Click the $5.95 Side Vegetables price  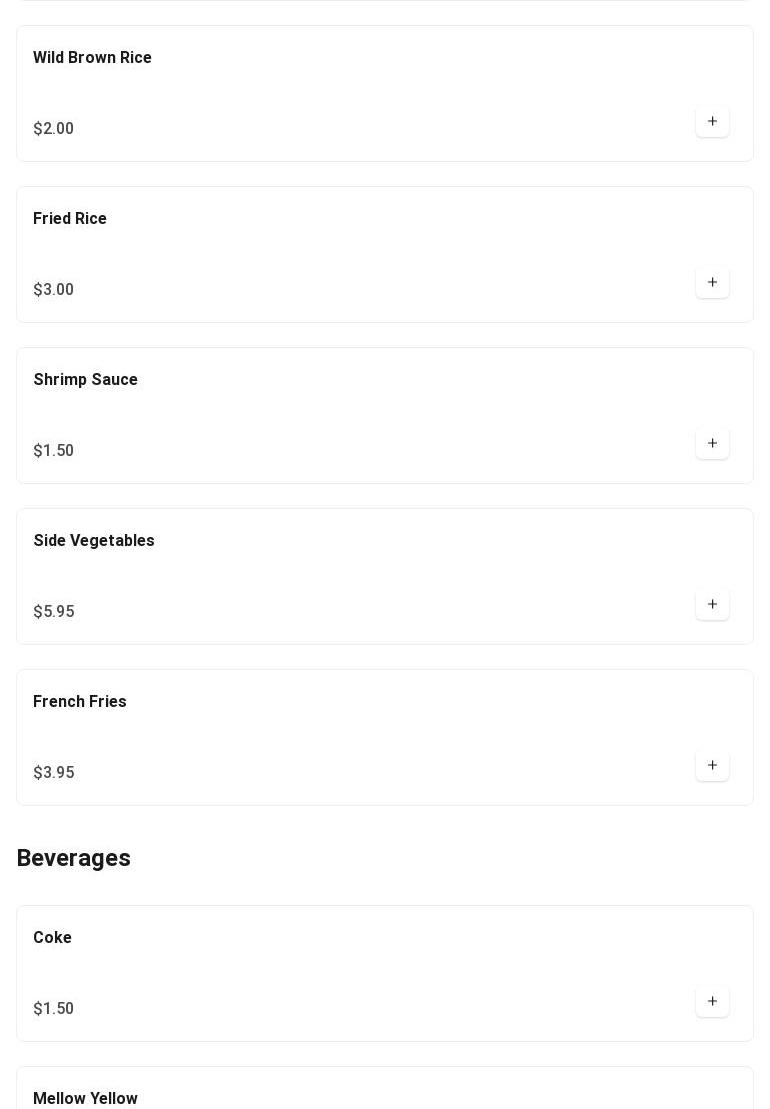click(x=54, y=611)
